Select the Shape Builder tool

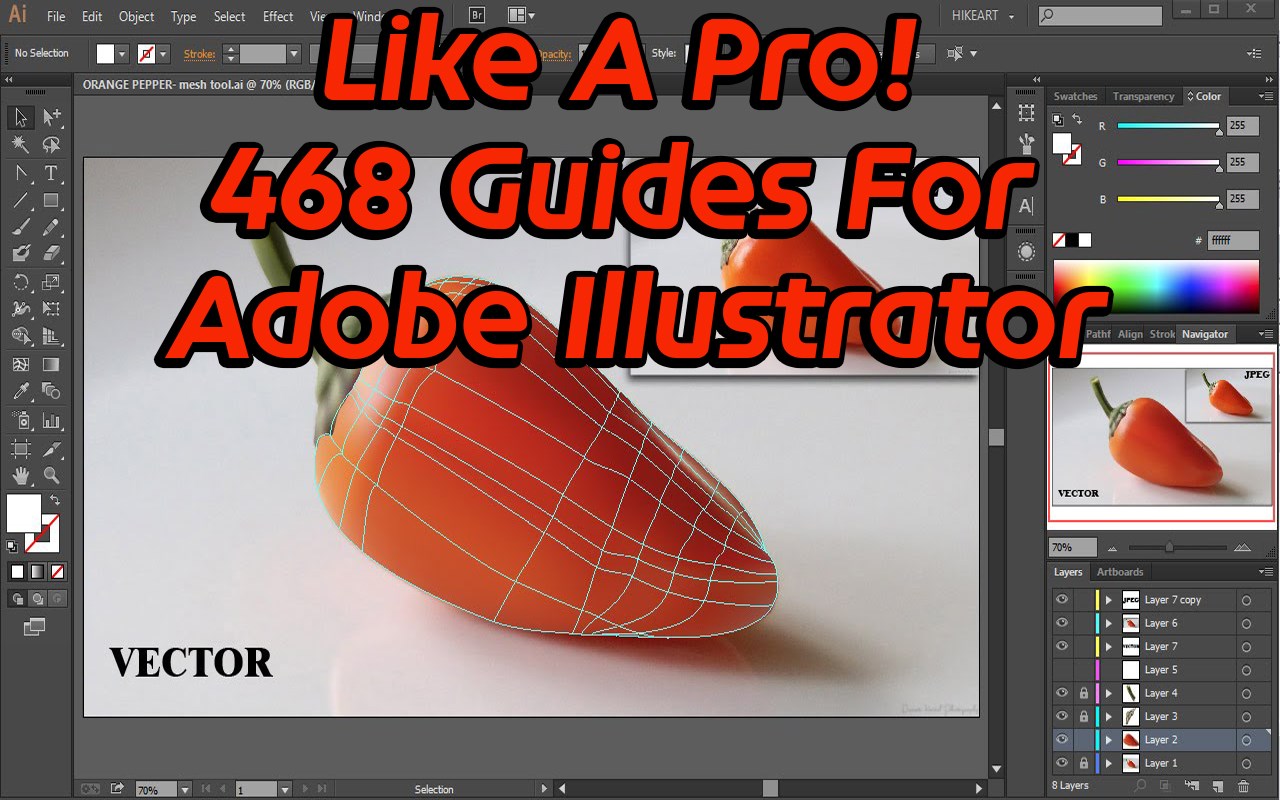tap(21, 336)
